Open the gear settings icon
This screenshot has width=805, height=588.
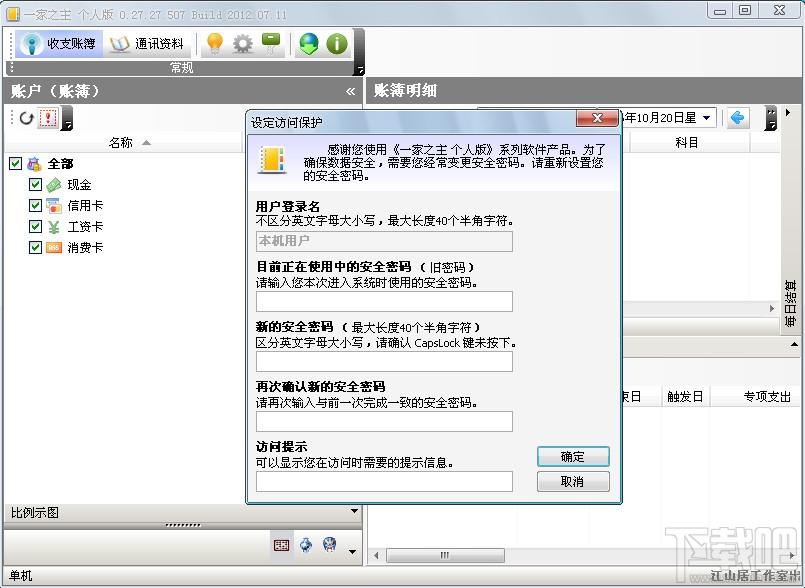[242, 44]
